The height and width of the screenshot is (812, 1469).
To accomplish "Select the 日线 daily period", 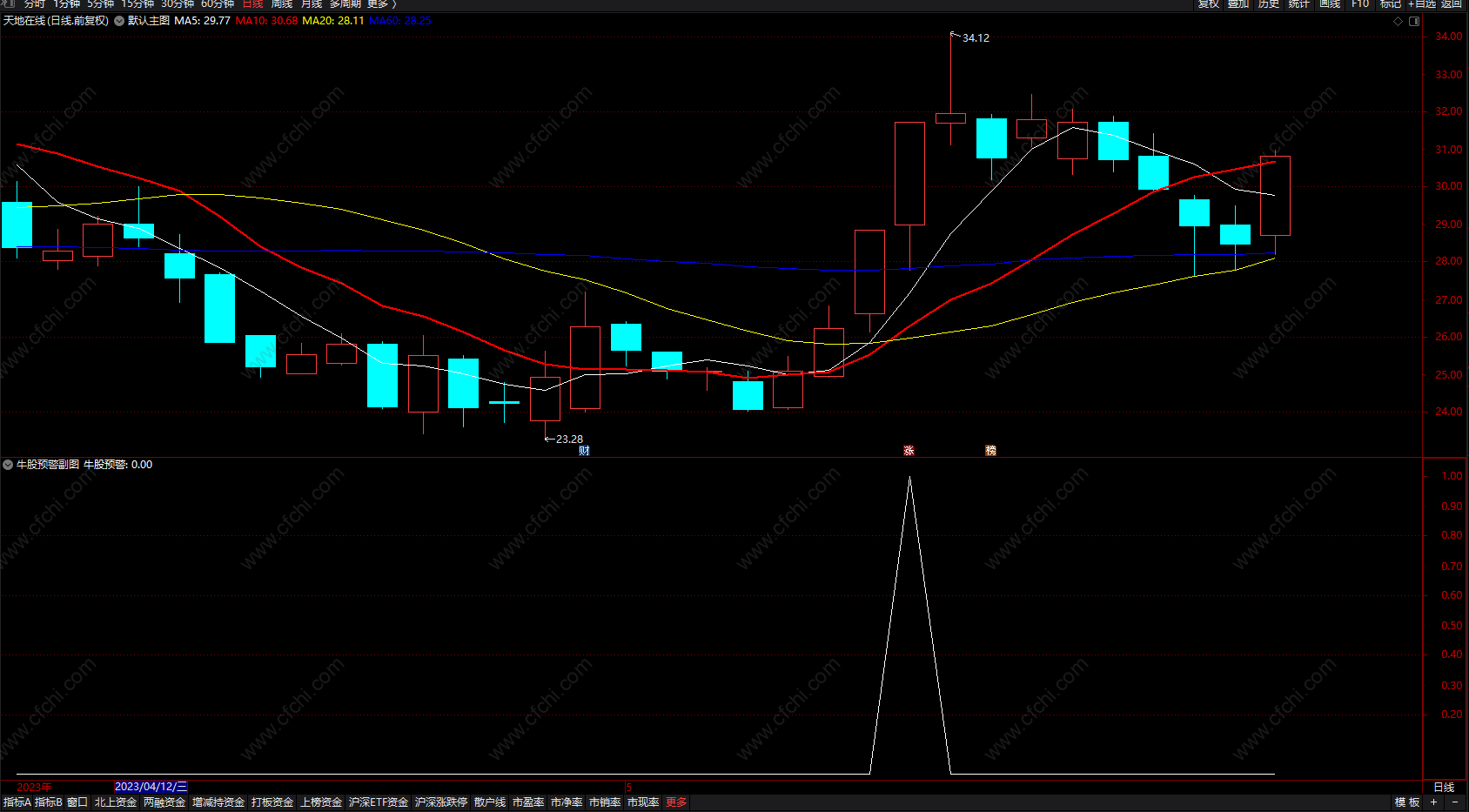I will pos(252,4).
